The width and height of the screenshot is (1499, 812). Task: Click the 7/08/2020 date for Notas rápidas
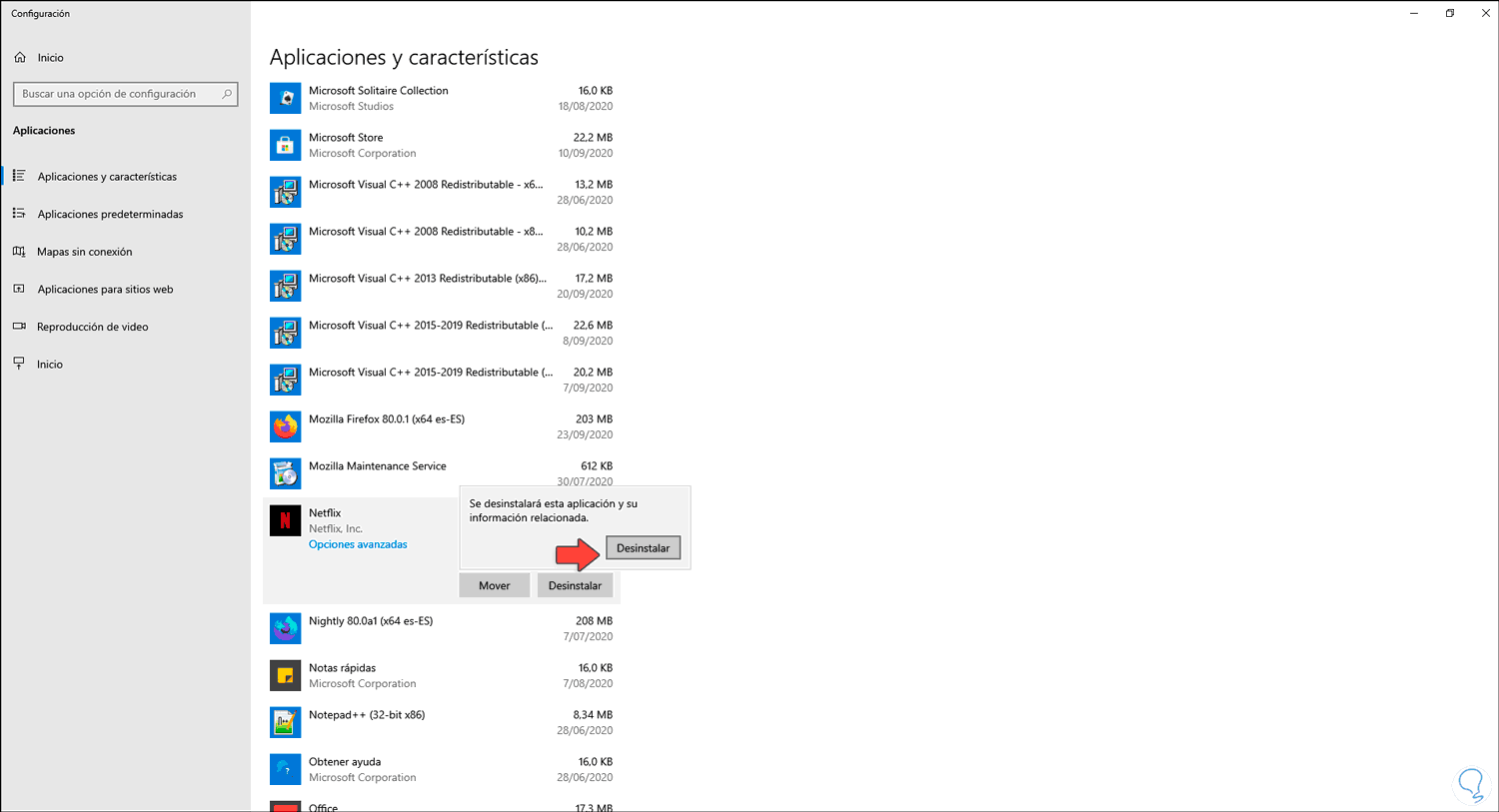click(x=588, y=684)
